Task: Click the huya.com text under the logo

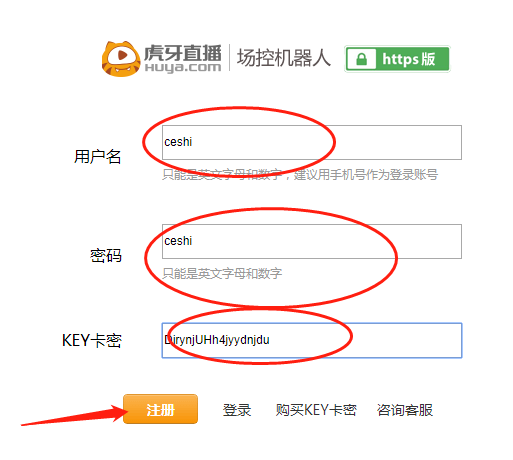Action: point(183,68)
